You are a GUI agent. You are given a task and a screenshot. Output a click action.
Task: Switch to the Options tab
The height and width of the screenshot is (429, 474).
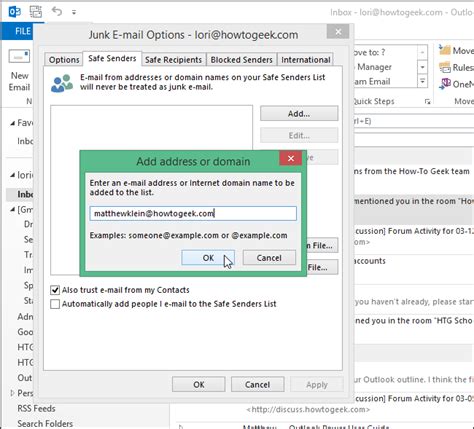point(64,60)
